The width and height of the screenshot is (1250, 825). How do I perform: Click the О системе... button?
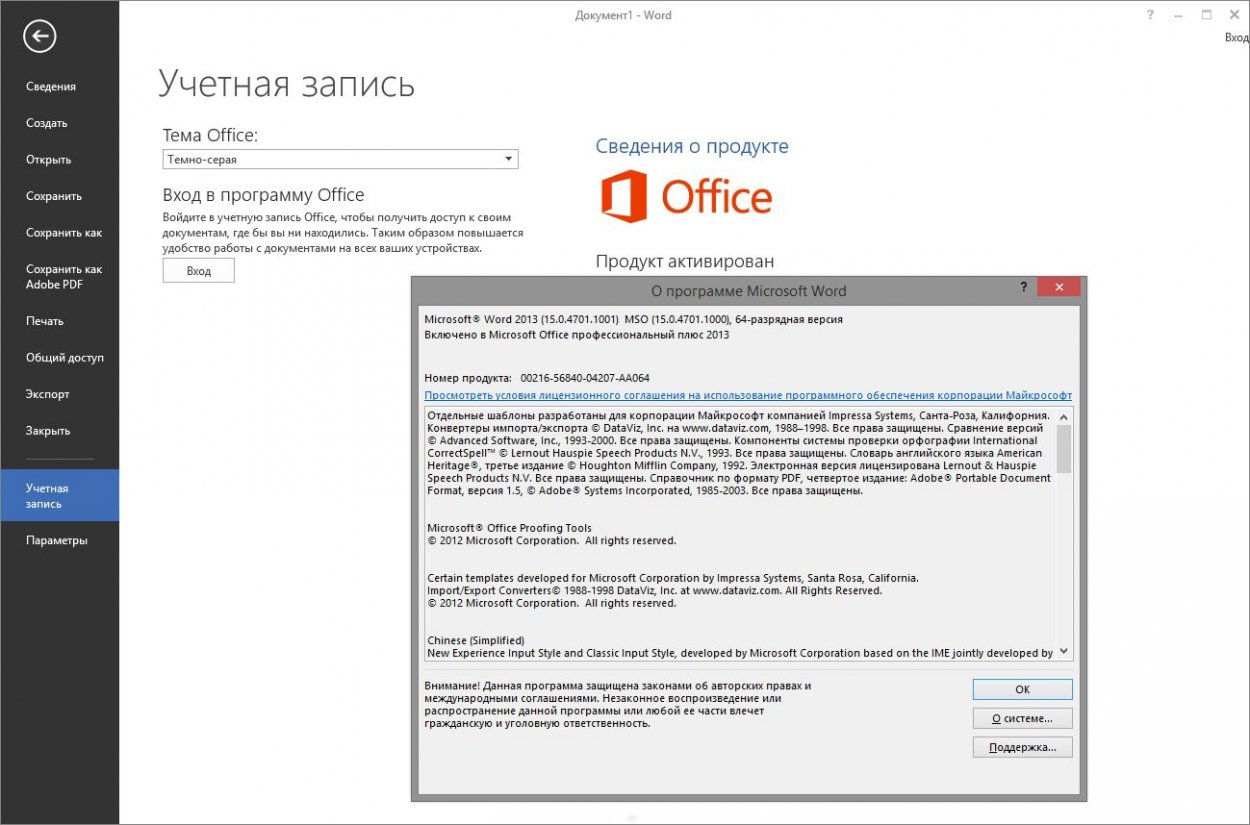[1022, 718]
